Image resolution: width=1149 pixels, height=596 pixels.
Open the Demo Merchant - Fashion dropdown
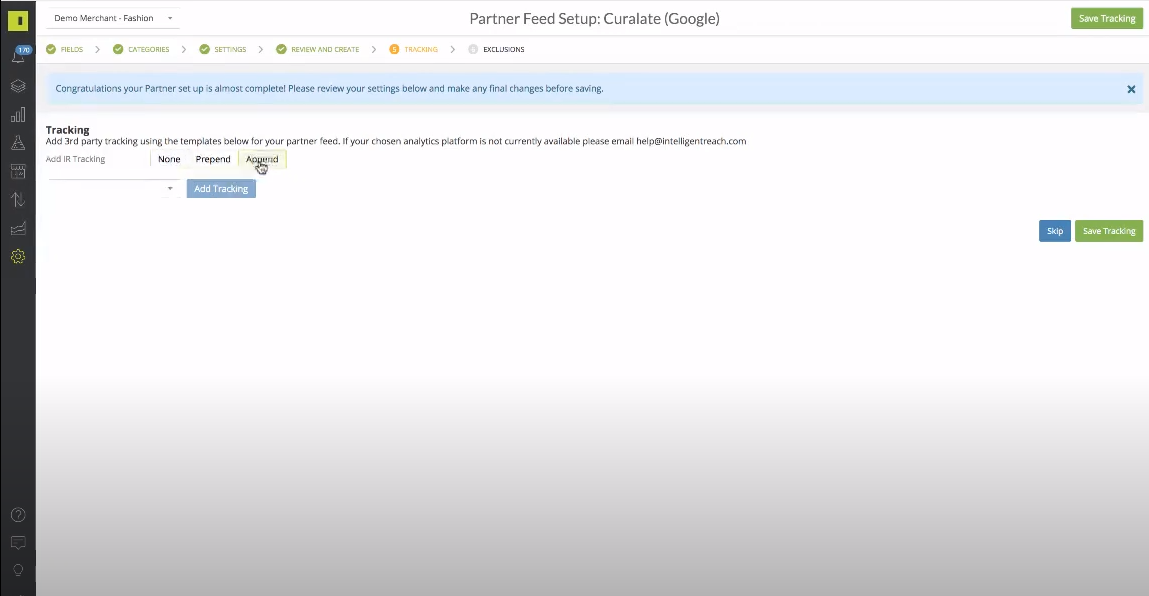[x=112, y=18]
